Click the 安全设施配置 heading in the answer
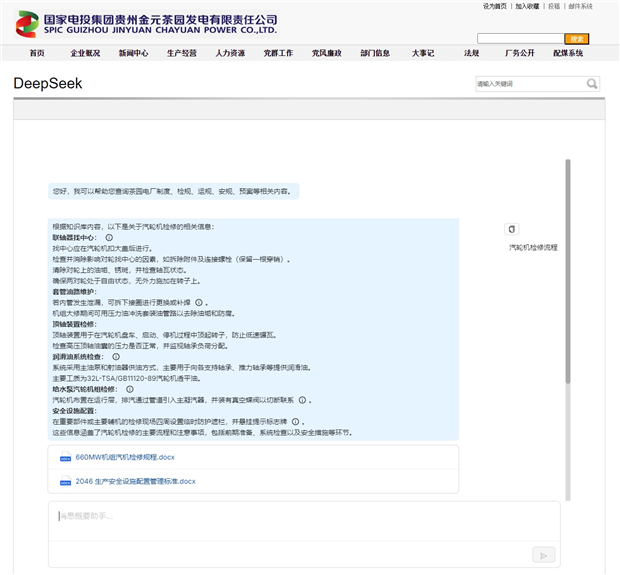Image resolution: width=620 pixels, height=575 pixels. point(74,411)
